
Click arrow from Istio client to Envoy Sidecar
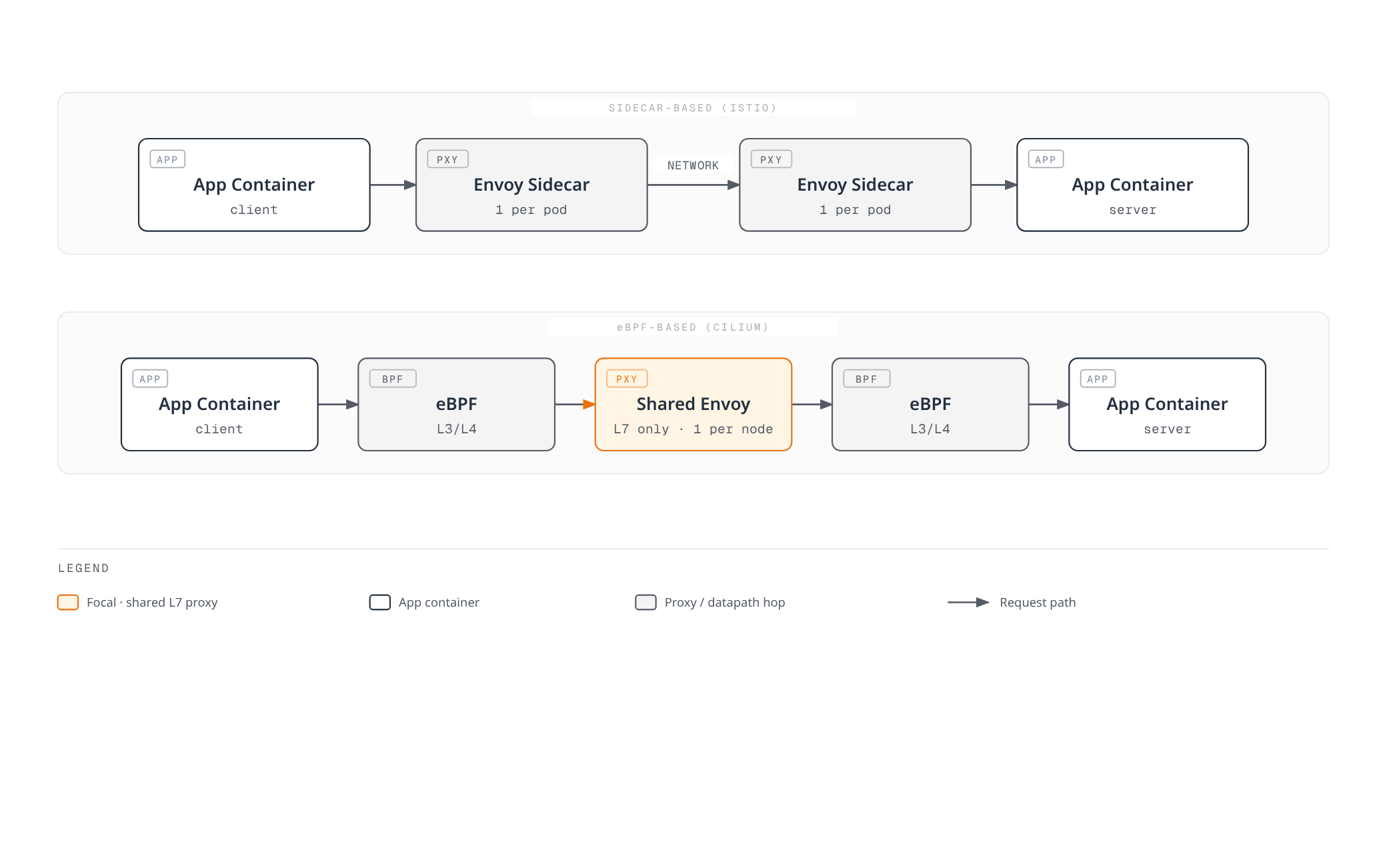393,185
